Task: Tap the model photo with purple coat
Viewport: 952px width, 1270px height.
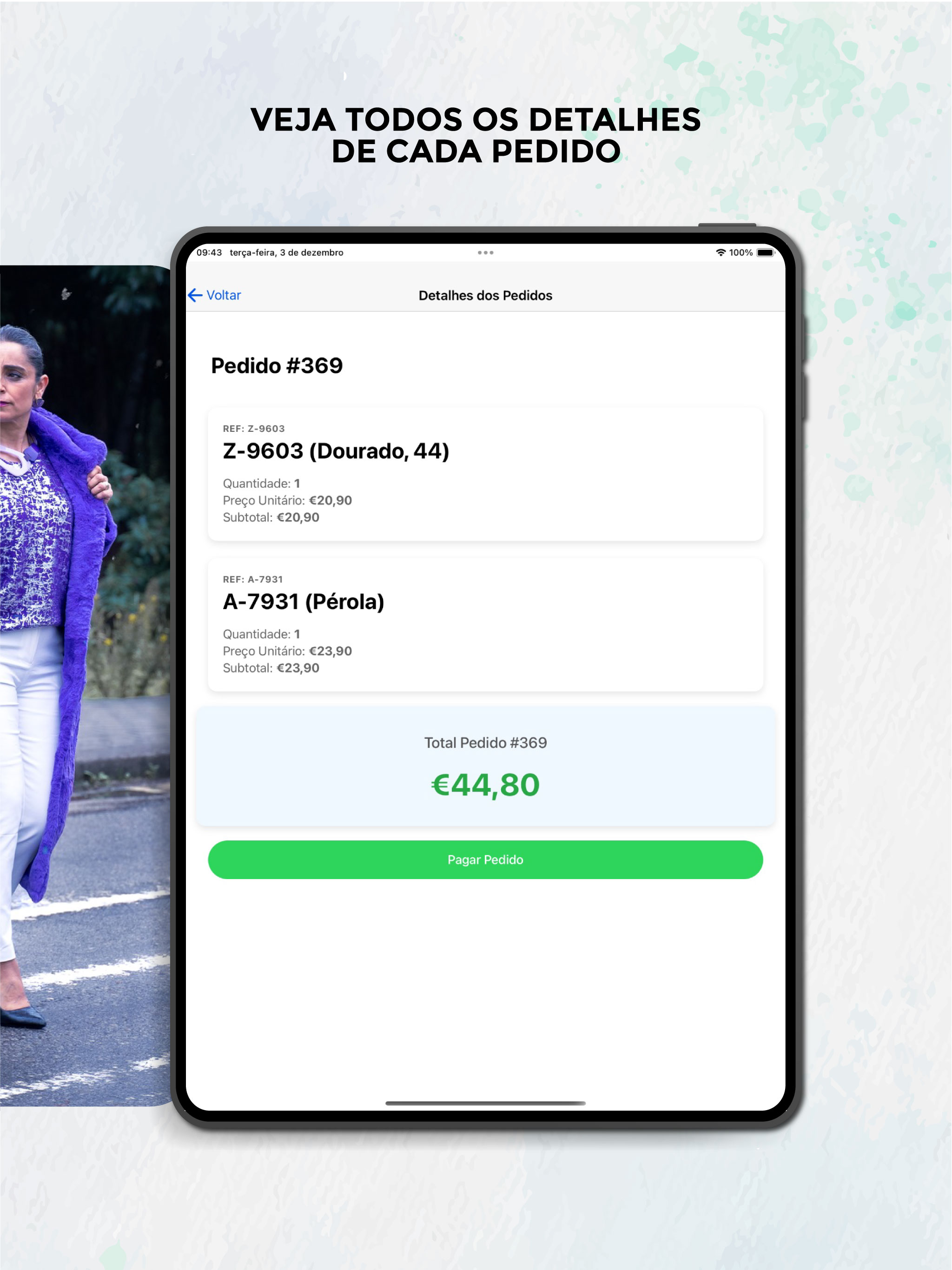Action: tap(85, 686)
